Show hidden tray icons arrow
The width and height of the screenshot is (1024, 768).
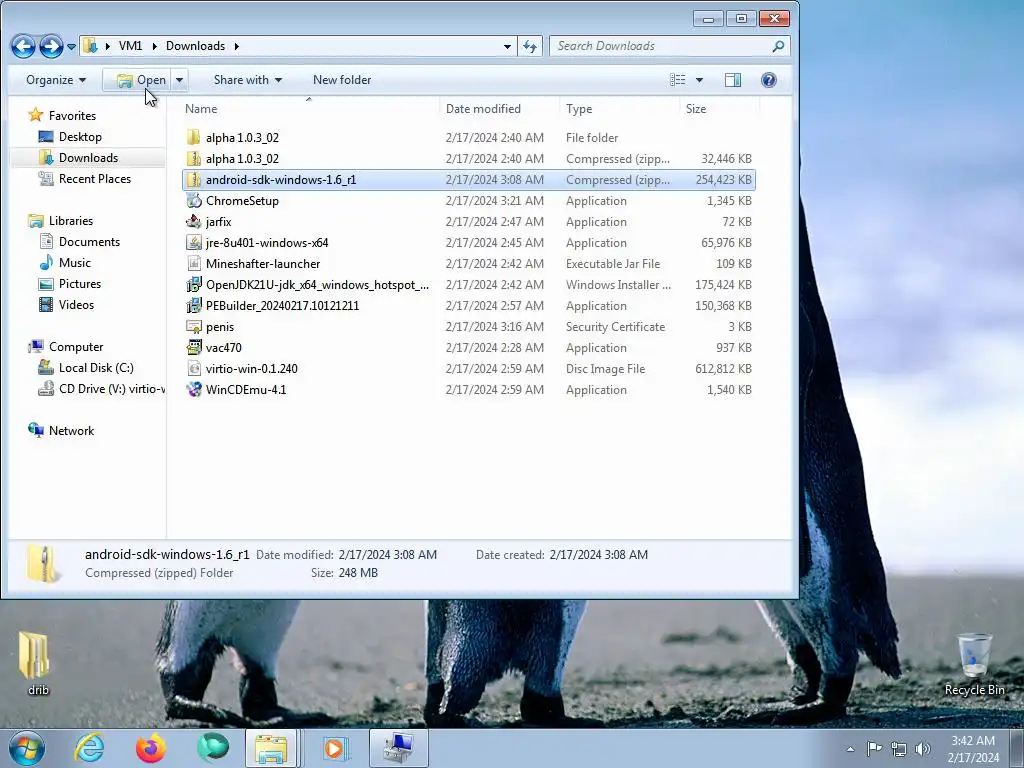coord(850,749)
